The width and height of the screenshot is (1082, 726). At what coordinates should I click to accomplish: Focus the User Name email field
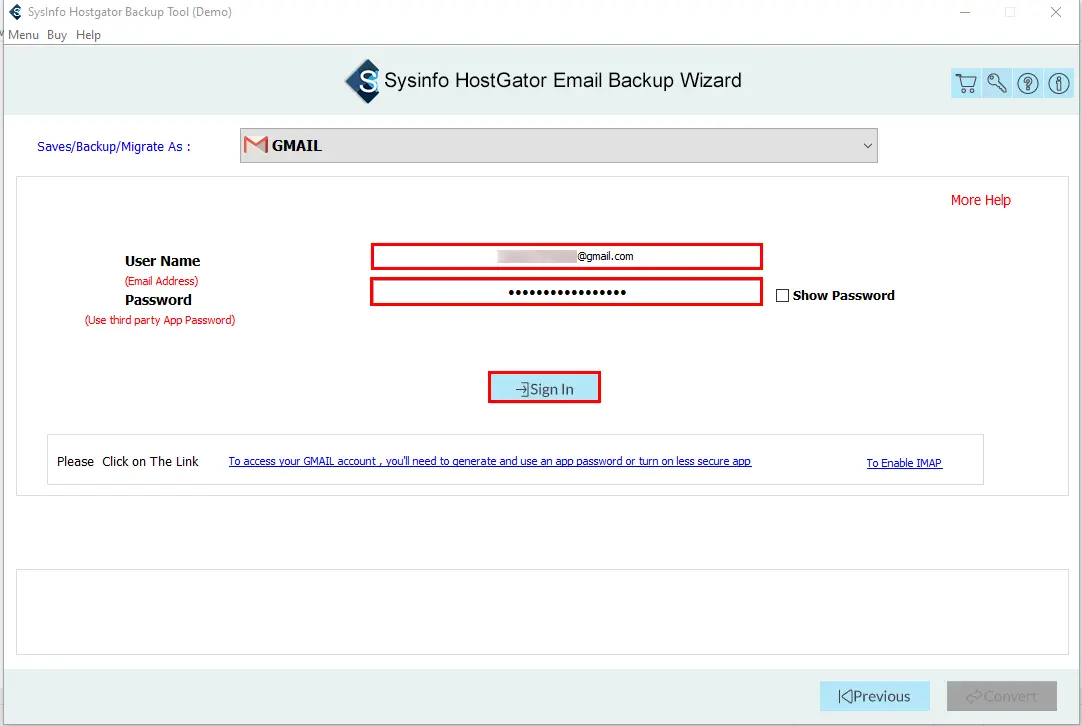click(567, 257)
